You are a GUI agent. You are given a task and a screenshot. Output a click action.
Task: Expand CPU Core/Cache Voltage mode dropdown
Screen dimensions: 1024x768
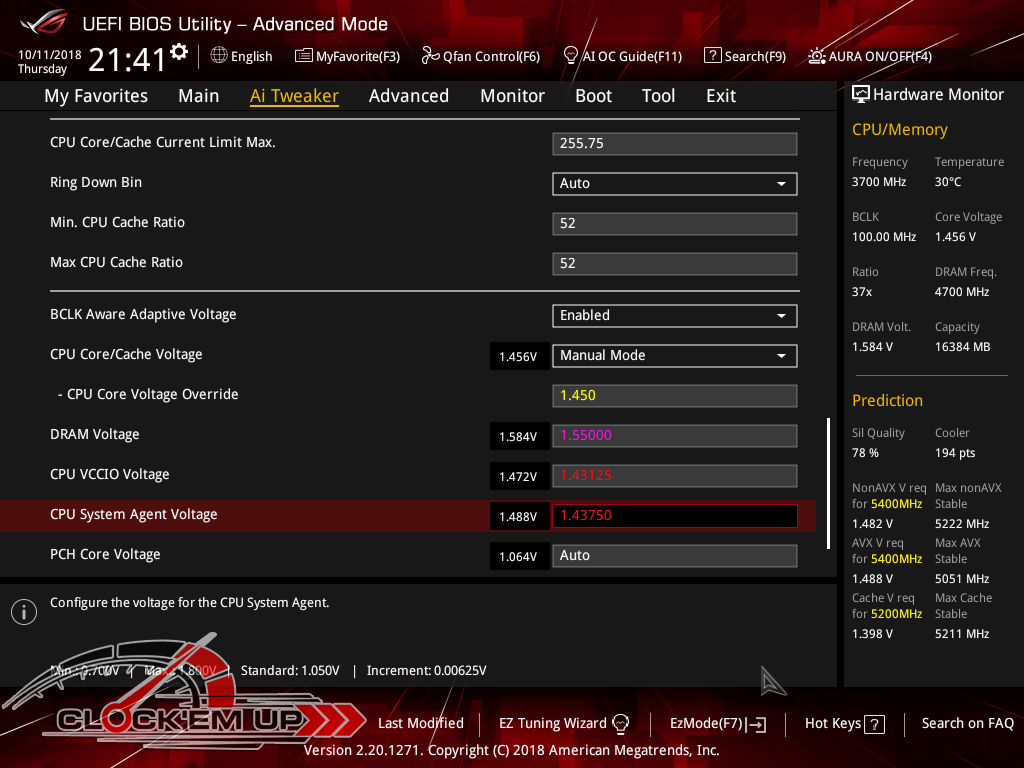point(674,355)
